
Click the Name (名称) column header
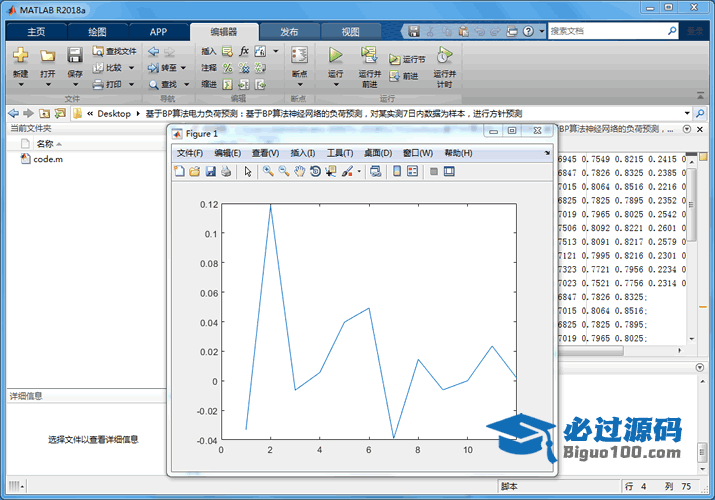coord(45,144)
